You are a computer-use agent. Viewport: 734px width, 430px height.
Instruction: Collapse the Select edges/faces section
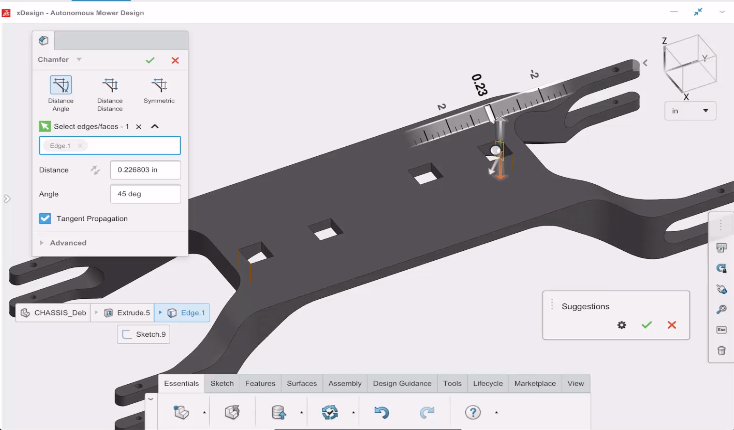click(x=155, y=127)
